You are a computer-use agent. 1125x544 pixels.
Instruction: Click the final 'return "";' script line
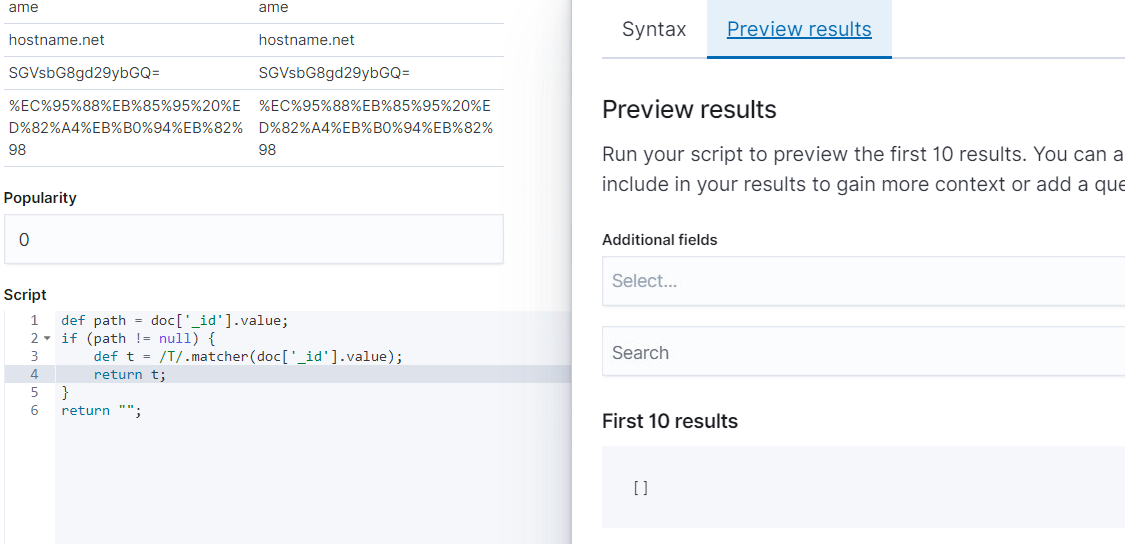pyautogui.click(x=101, y=411)
